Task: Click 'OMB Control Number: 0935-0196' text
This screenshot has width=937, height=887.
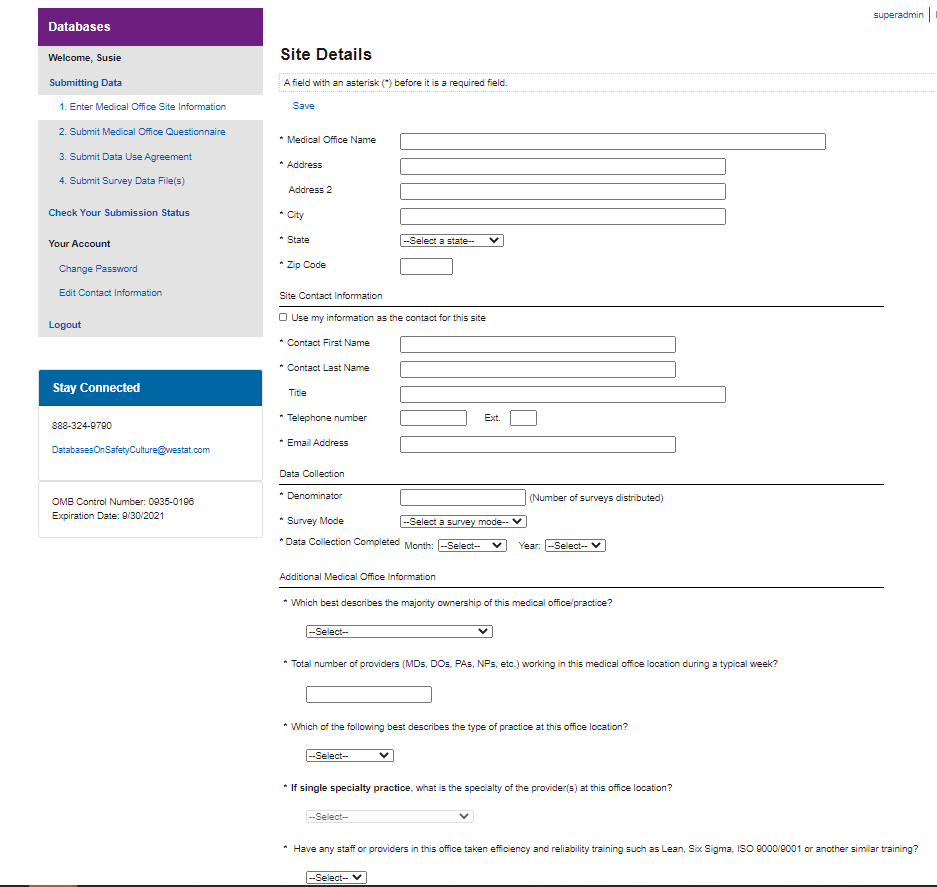Action: point(123,501)
